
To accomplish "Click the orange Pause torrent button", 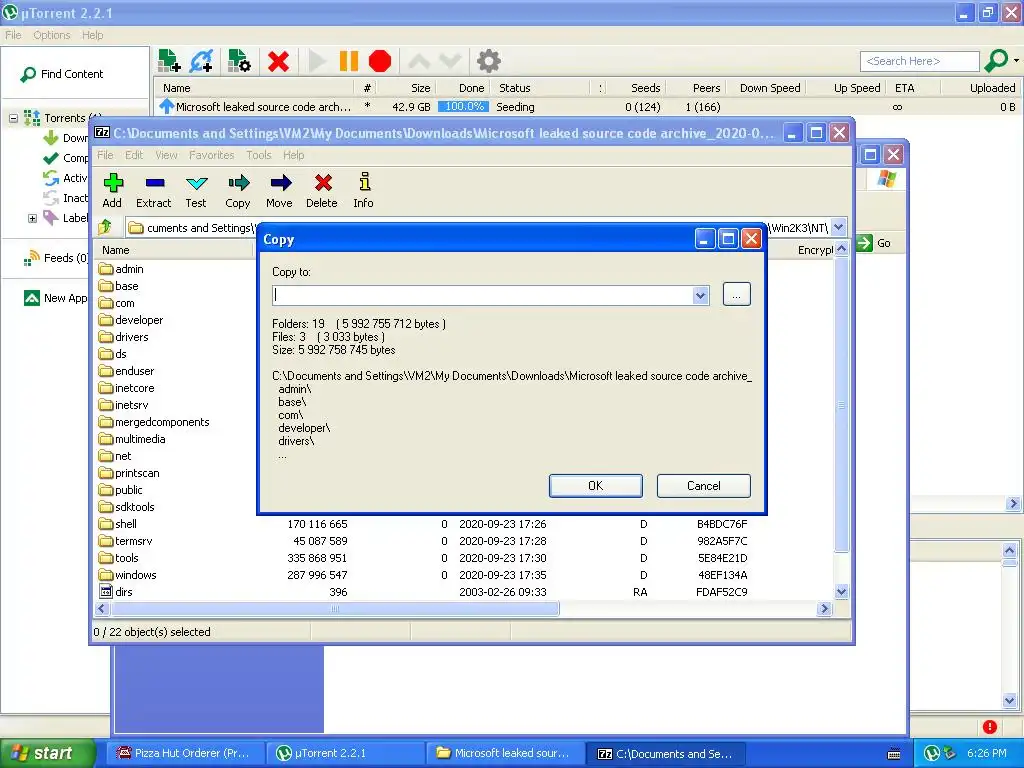I will tap(349, 61).
